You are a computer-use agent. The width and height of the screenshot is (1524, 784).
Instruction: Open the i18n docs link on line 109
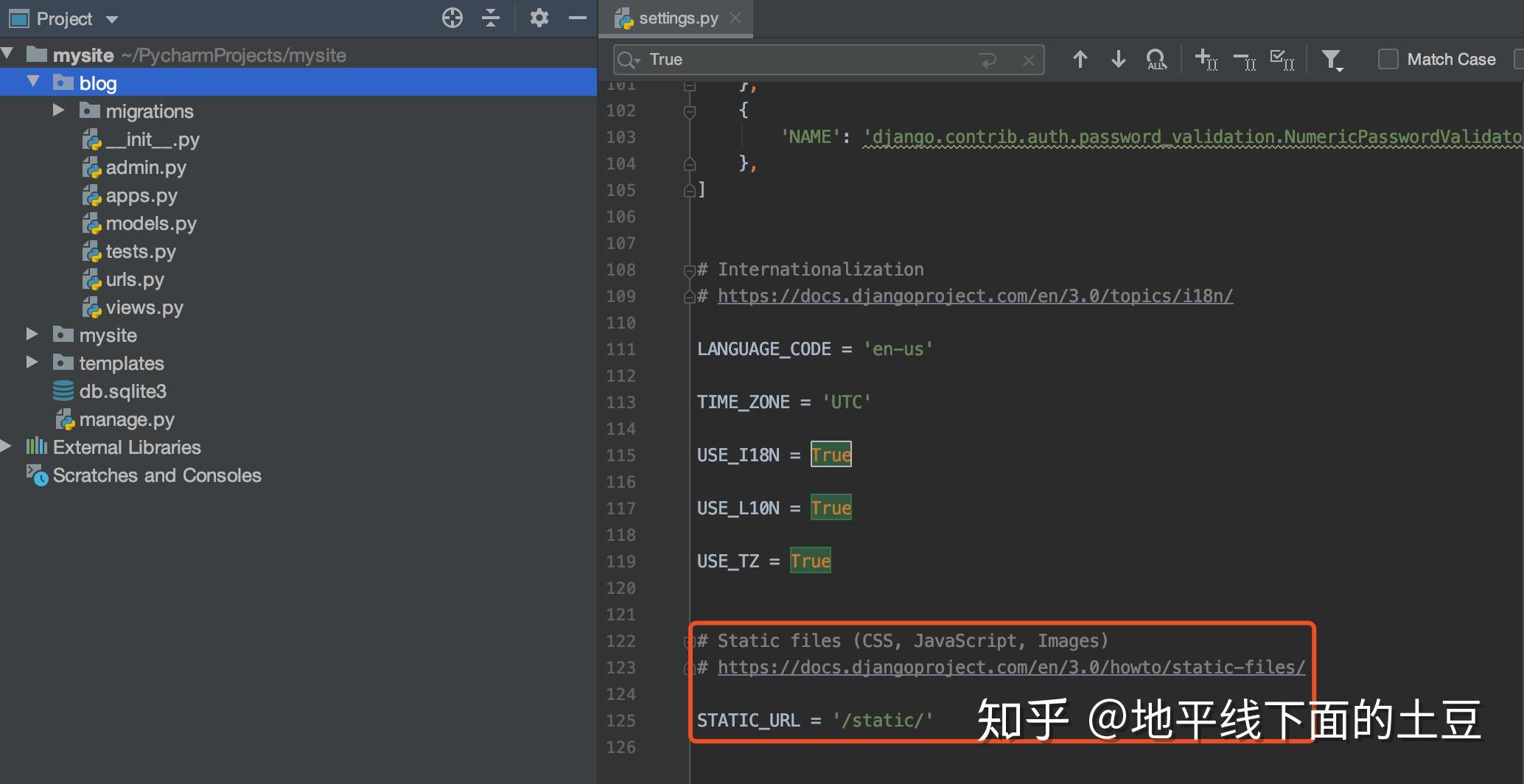(975, 296)
